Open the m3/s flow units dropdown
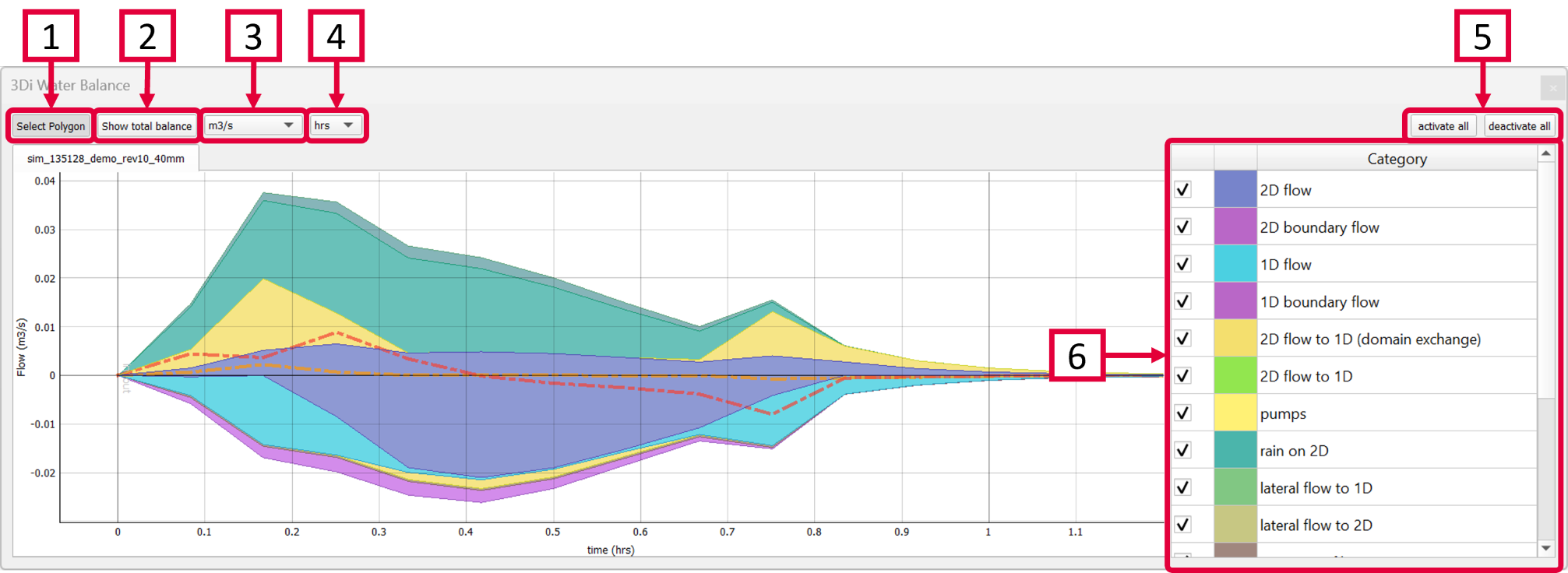Image resolution: width=1568 pixels, height=573 pixels. (252, 125)
